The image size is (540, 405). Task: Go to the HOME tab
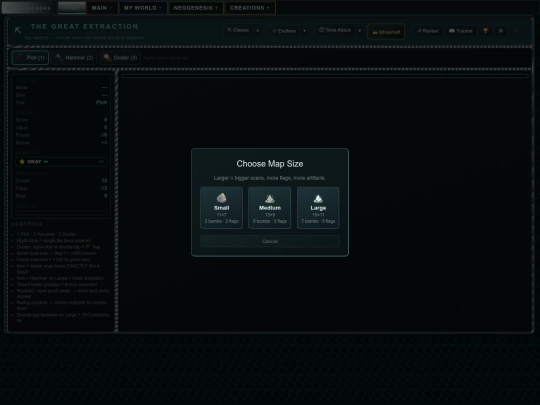coord(72,8)
